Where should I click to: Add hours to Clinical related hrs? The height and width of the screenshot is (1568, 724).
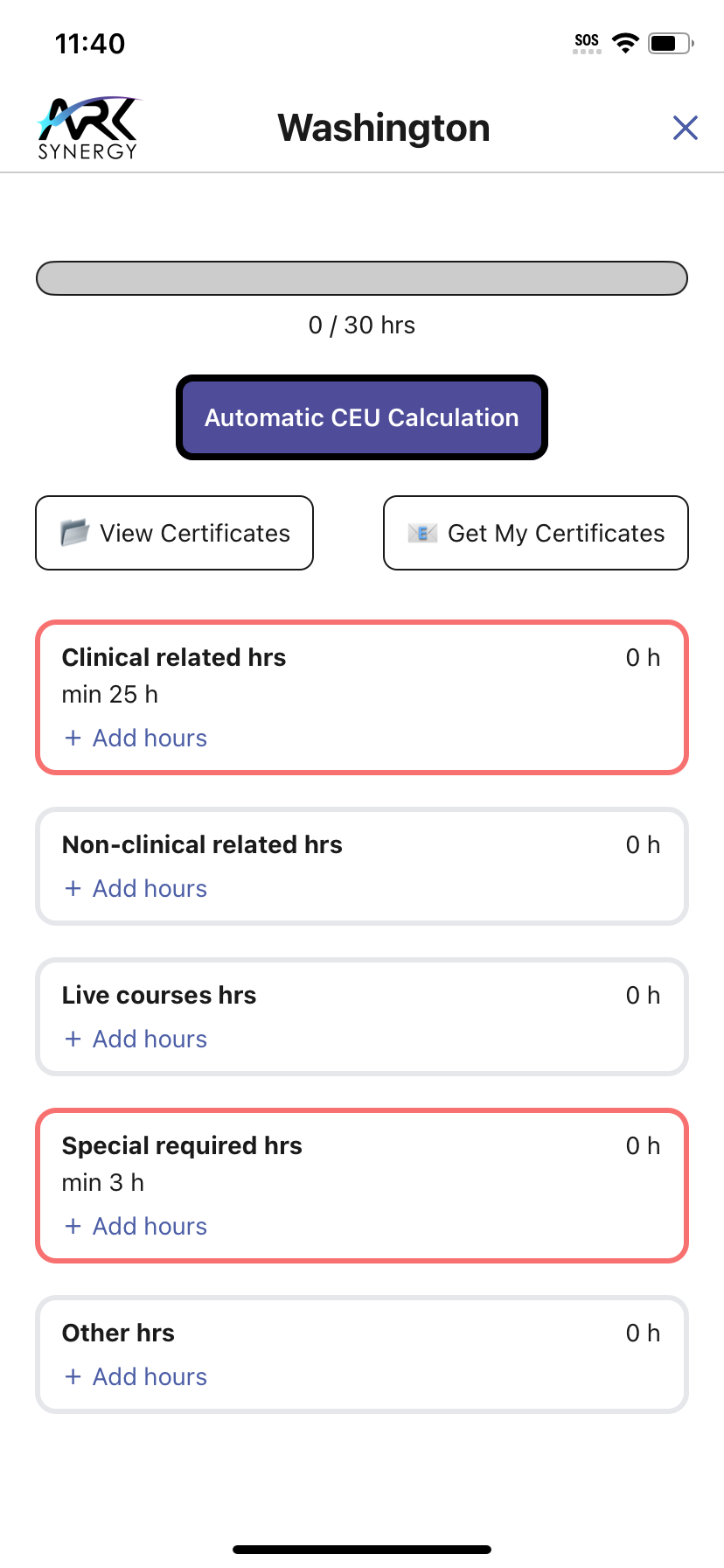[136, 738]
